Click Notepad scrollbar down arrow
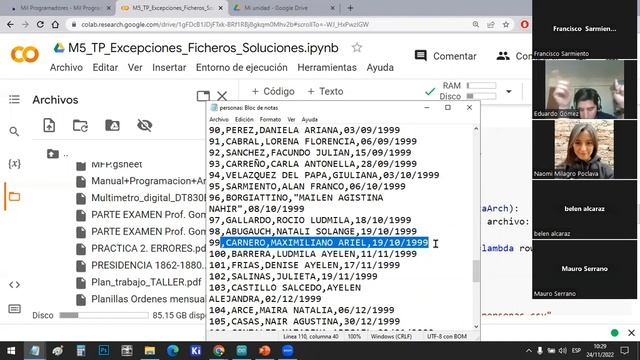 pyautogui.click(x=476, y=326)
